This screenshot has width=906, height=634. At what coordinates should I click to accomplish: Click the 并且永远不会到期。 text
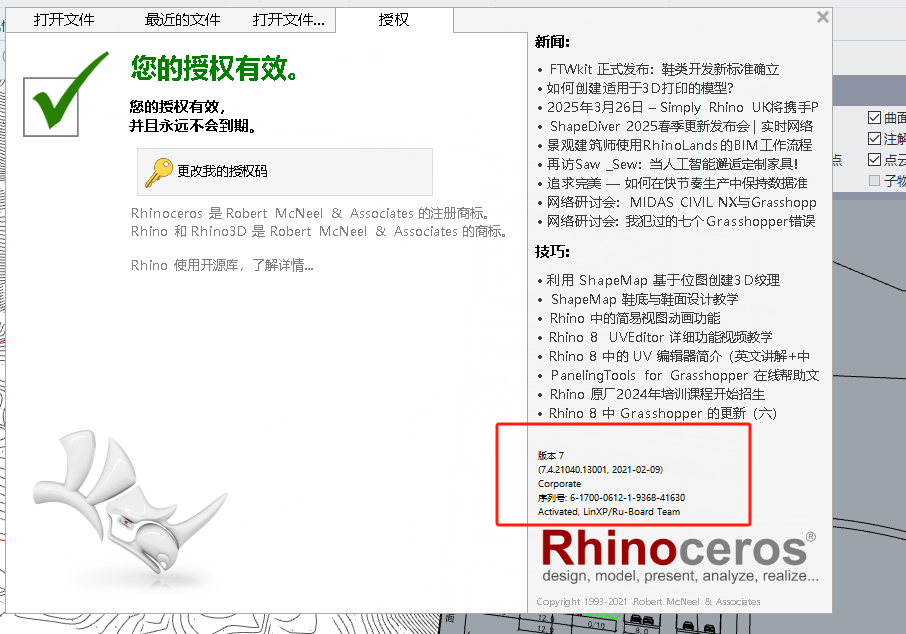[192, 125]
